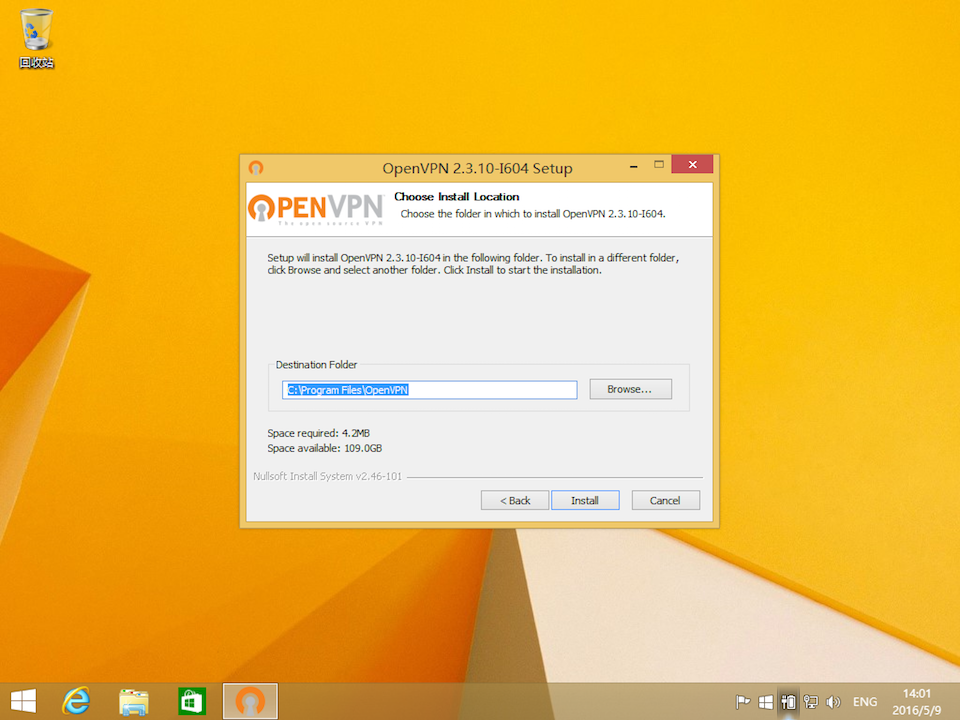Focus the Destination Folder path field
Image resolution: width=960 pixels, height=720 pixels.
(429, 390)
